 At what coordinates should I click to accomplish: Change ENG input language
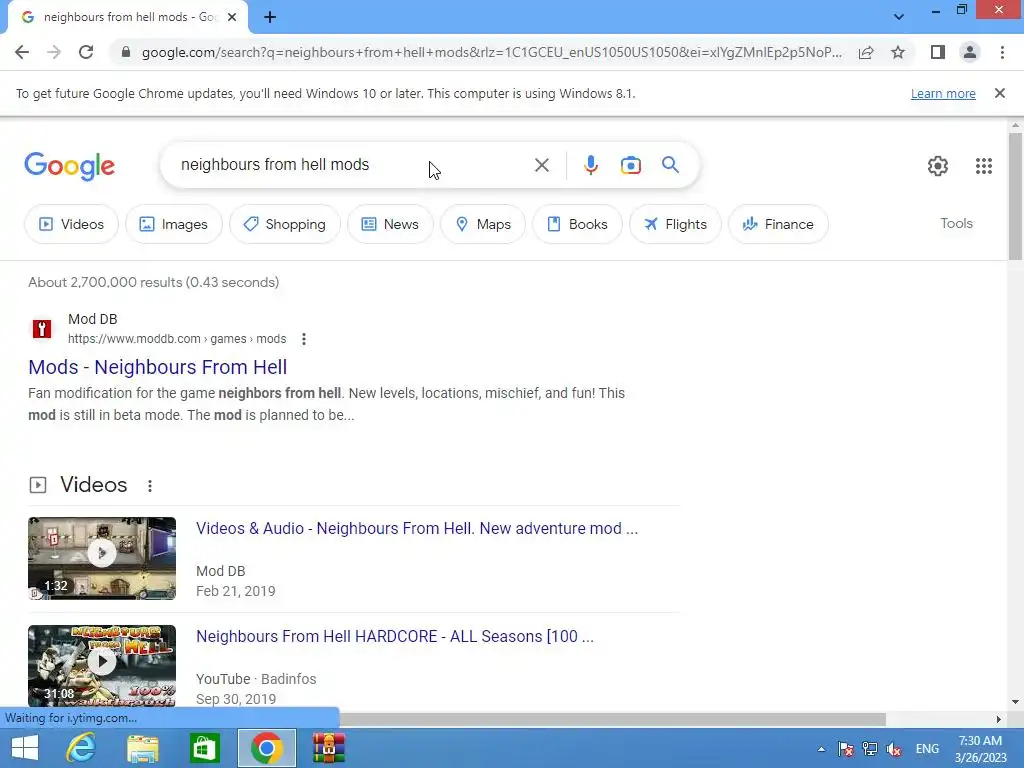(927, 749)
